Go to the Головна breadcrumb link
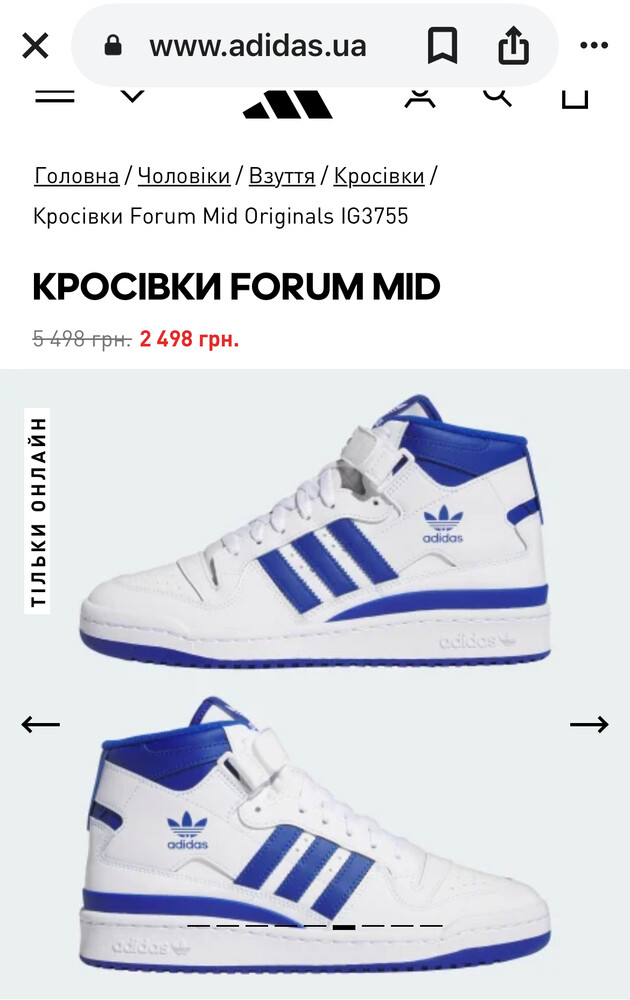The image size is (630, 1000). point(77,176)
